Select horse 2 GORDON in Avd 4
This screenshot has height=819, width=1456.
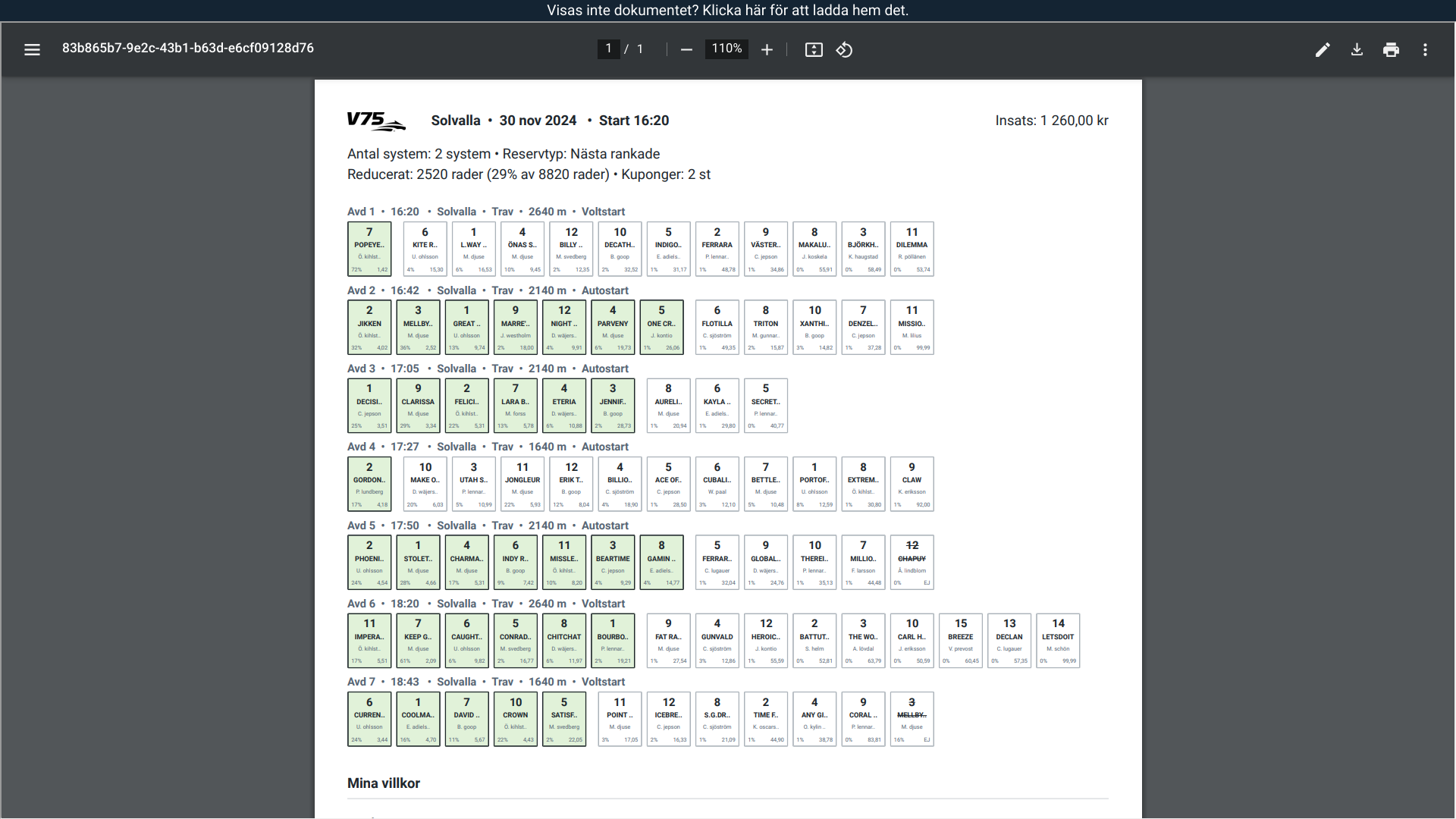pos(369,484)
